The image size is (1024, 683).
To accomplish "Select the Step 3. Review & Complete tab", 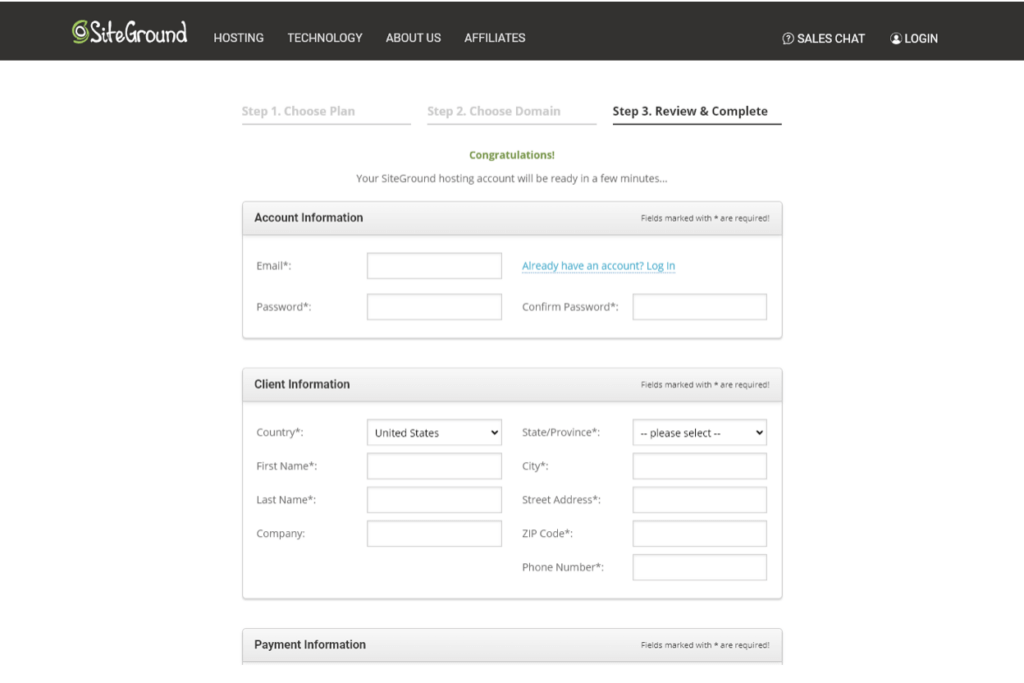I will tap(689, 110).
